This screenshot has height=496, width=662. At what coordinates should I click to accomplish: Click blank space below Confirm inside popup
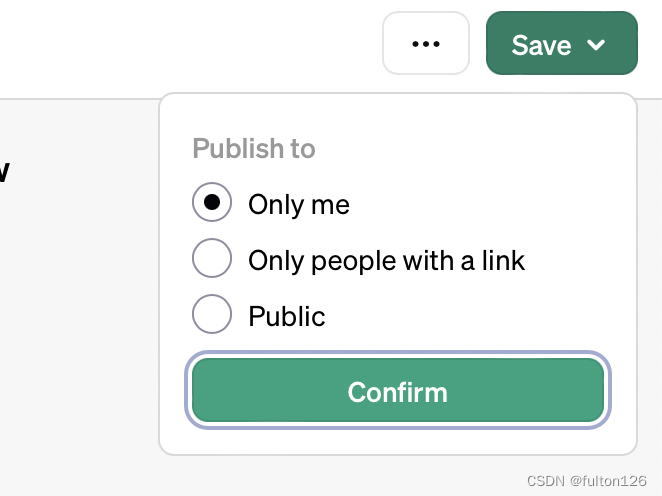click(x=398, y=441)
